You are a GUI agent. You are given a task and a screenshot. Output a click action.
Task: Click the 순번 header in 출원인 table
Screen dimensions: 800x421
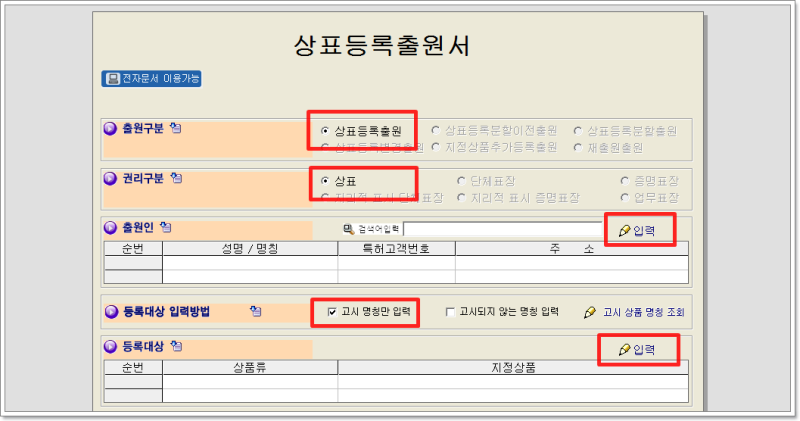coord(133,249)
